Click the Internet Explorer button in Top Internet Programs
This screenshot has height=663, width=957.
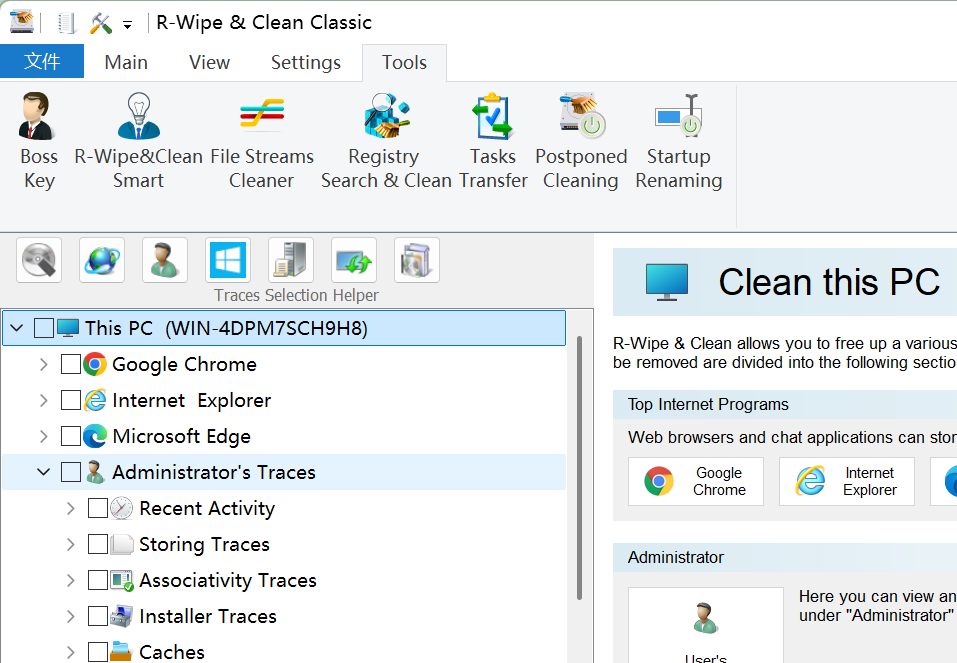[846, 481]
